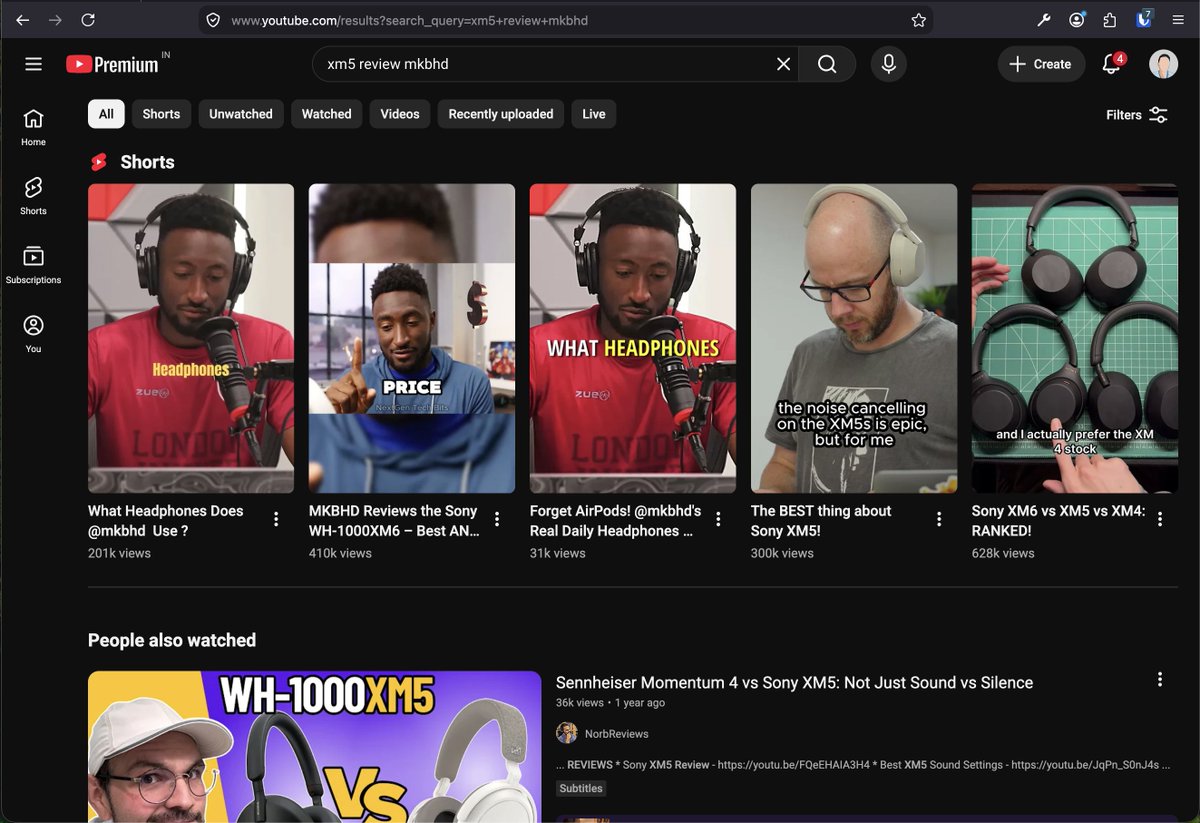Click the '628k views' text
Viewport: 1200px width, 823px height.
click(x=1003, y=553)
